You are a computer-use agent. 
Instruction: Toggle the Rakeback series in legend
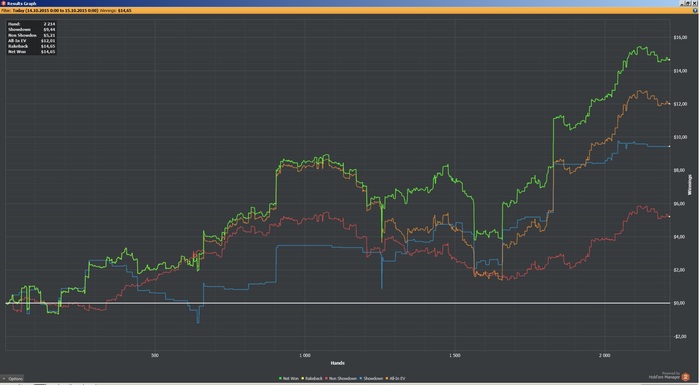(312, 379)
